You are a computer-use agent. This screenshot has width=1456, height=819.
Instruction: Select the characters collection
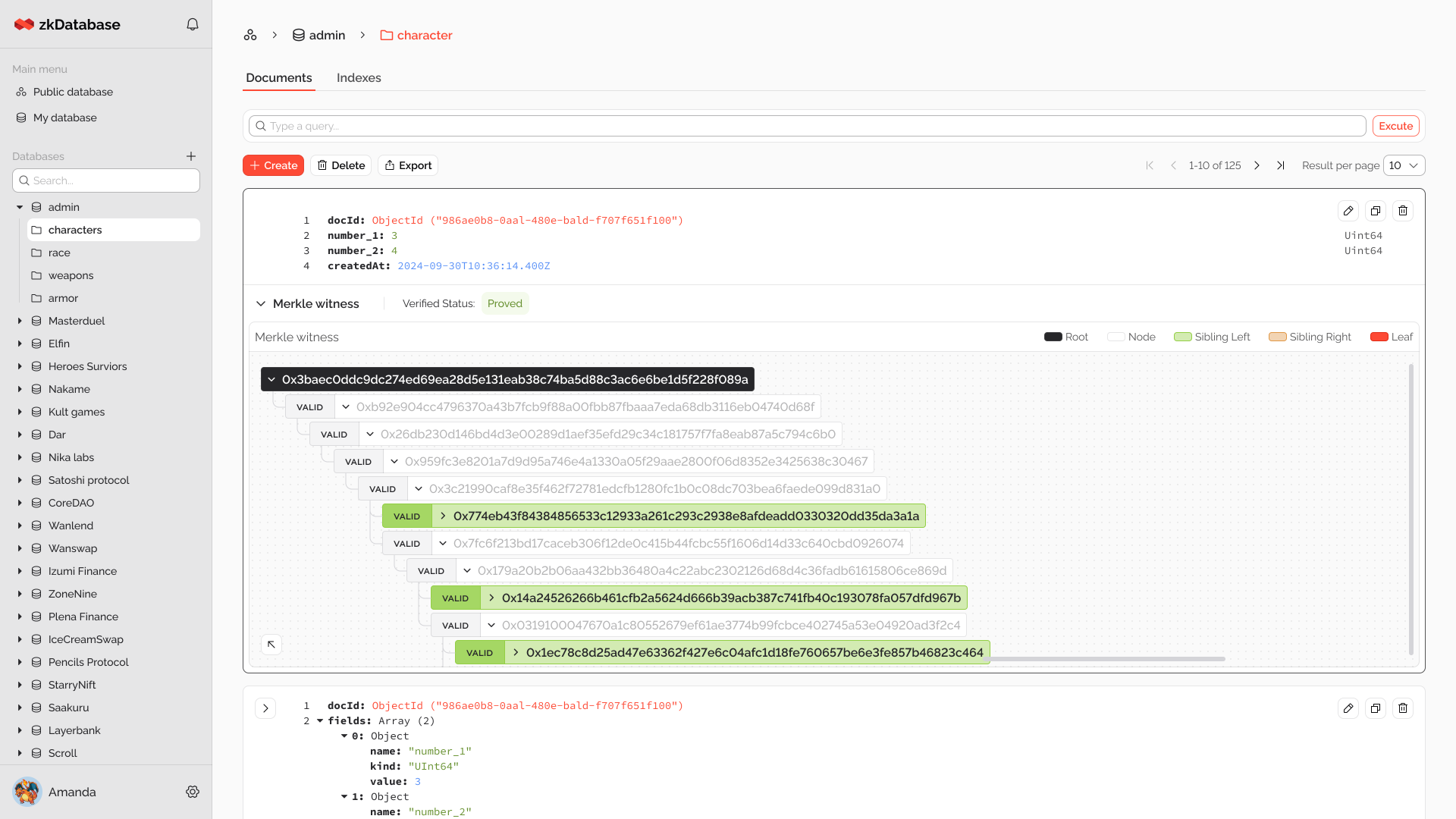click(x=114, y=230)
